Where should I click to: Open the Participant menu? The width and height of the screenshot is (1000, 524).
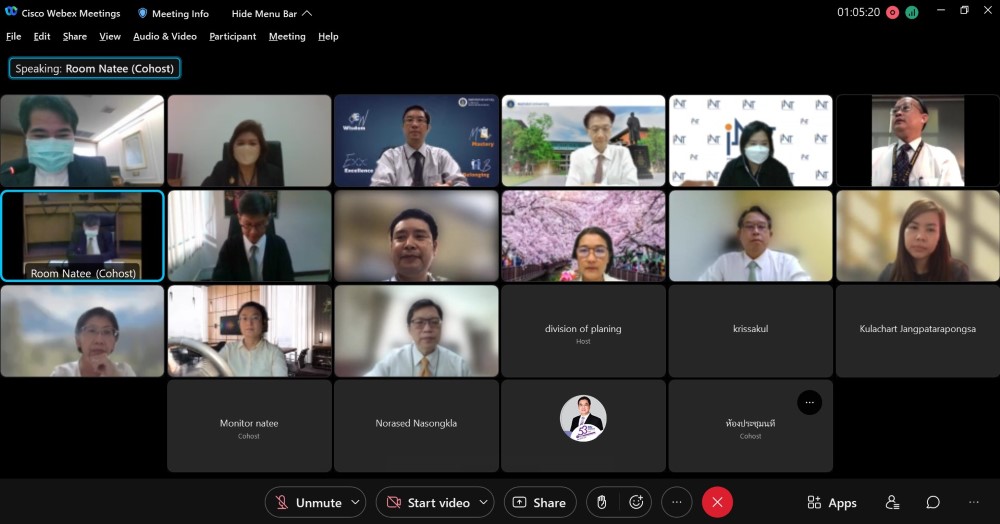click(x=232, y=36)
